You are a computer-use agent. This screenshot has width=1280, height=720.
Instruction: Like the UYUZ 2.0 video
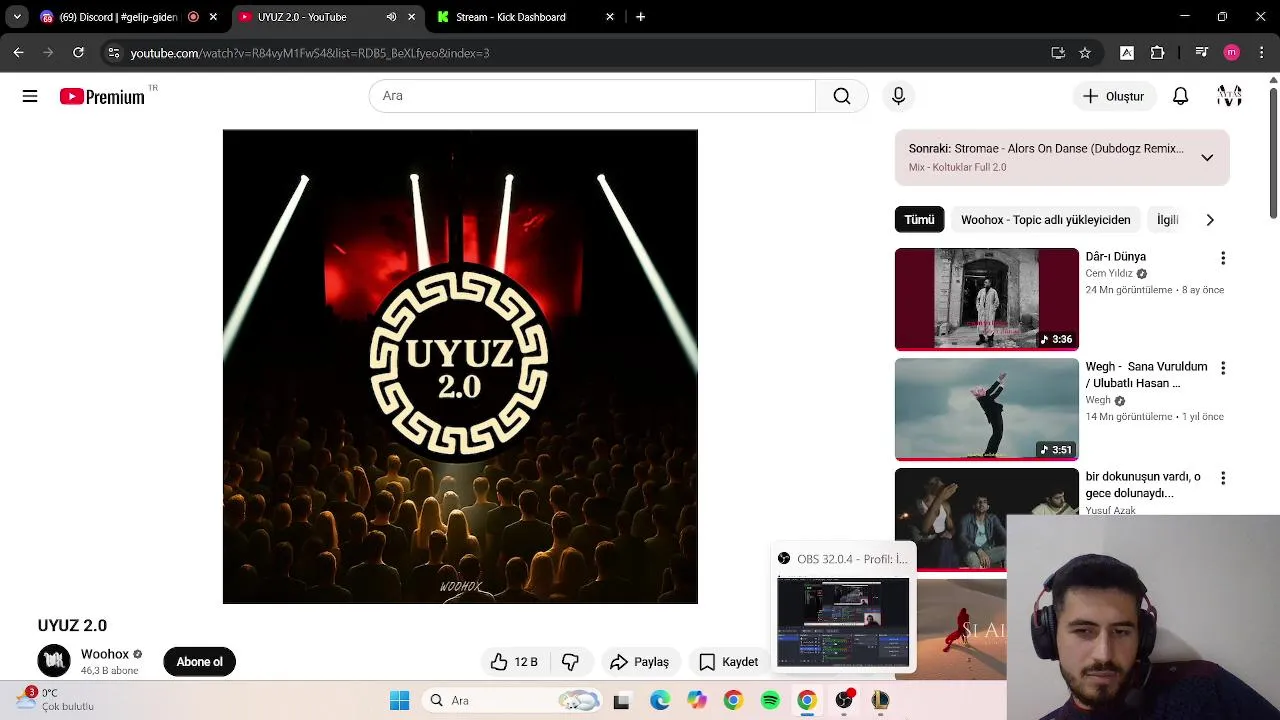click(x=514, y=662)
